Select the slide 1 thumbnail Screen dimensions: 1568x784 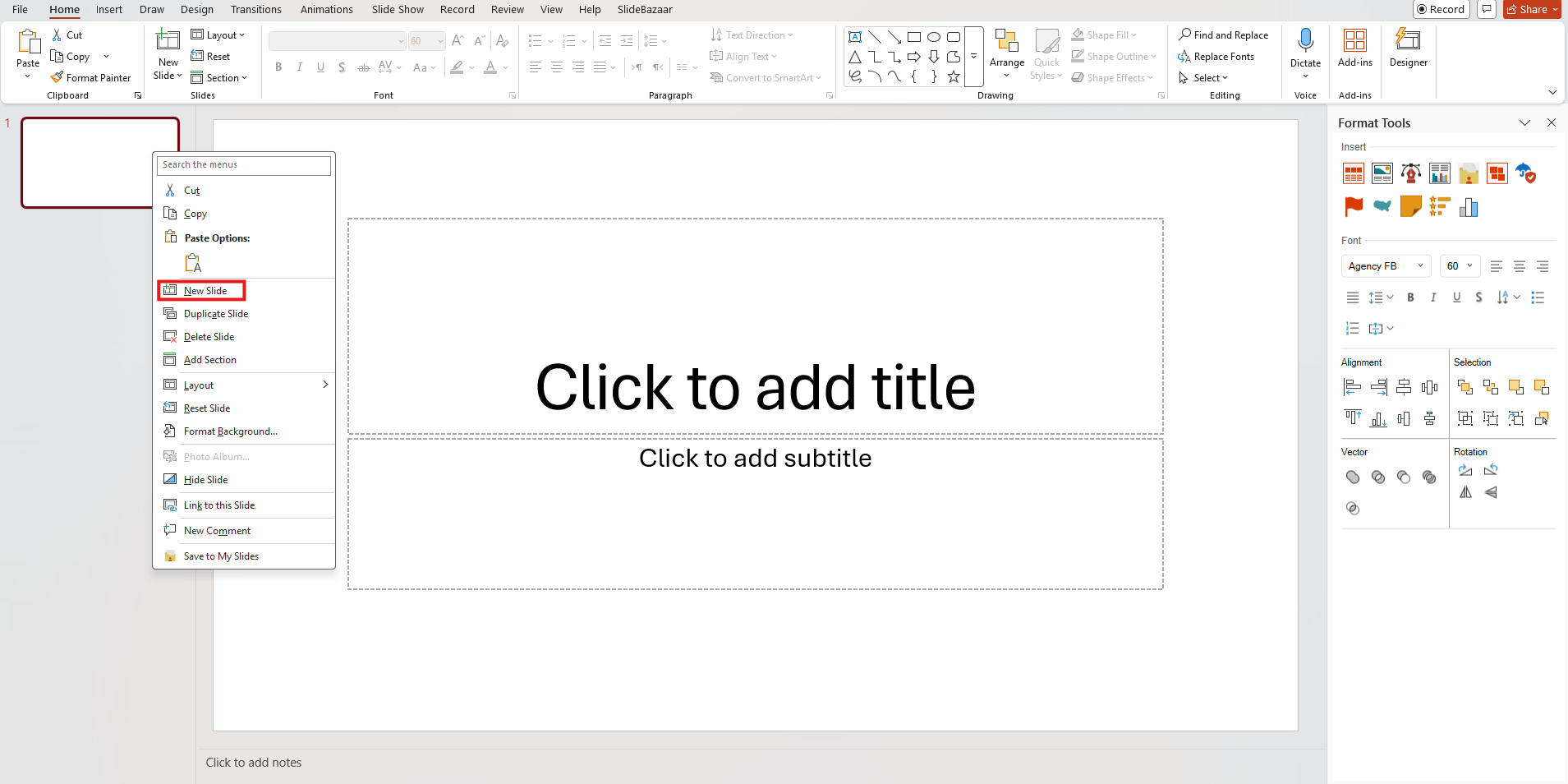click(100, 163)
